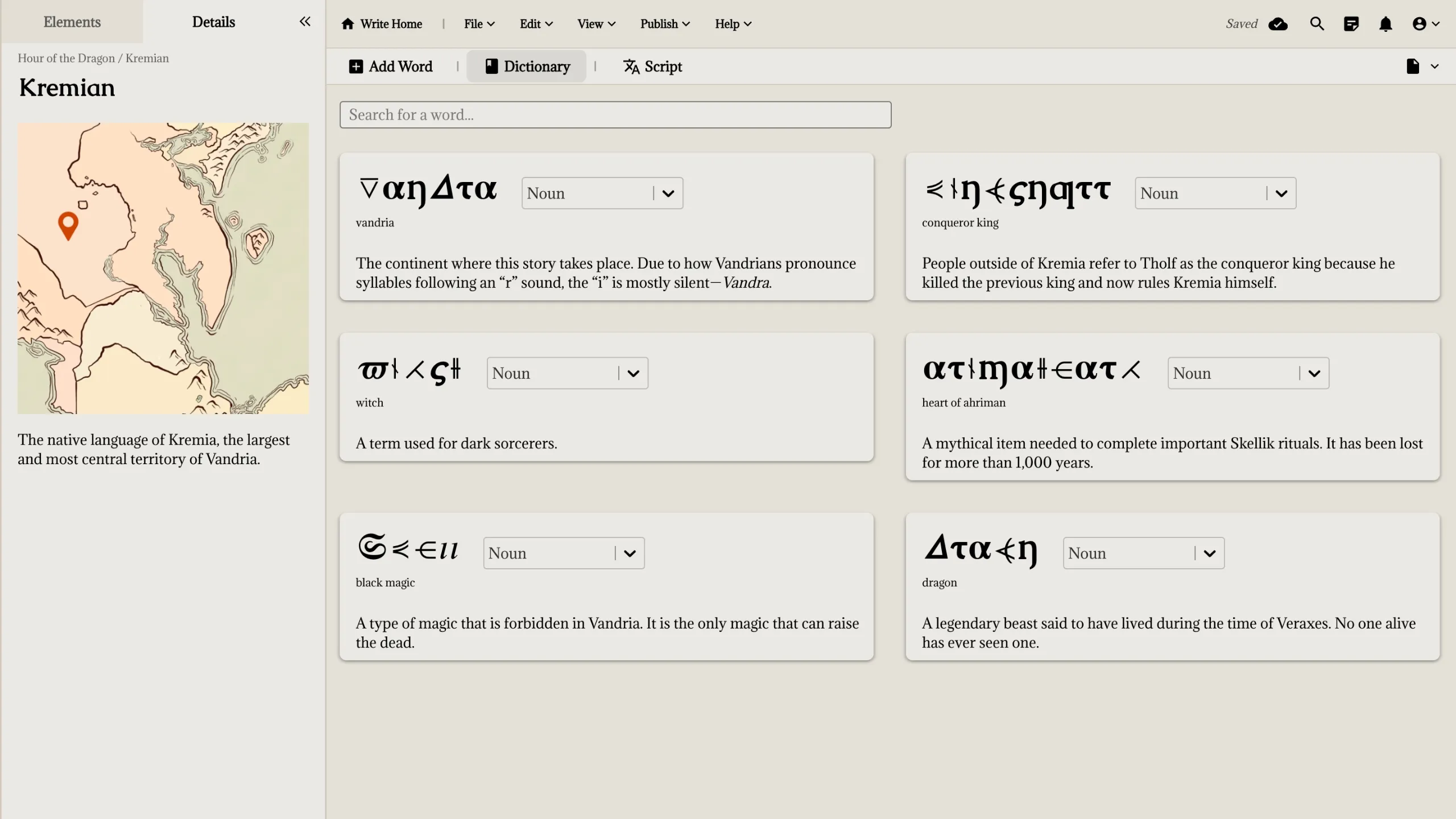Open the notes comment icon
The image size is (1456, 819).
pos(1351,24)
